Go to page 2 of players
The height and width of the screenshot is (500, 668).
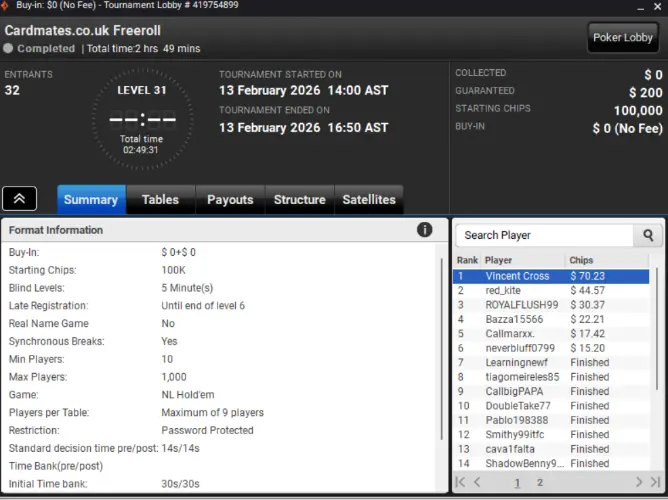point(539,482)
